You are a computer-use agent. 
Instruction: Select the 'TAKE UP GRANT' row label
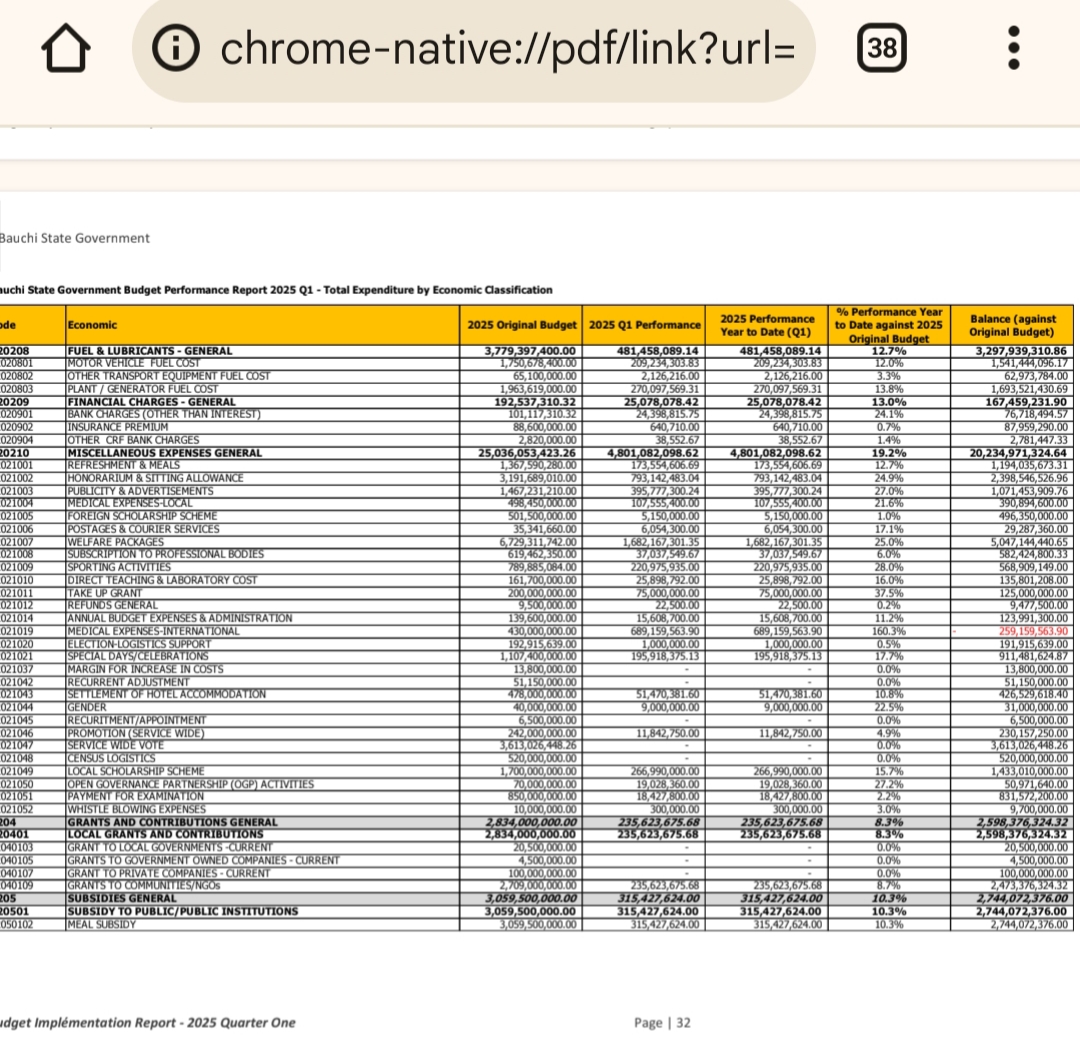point(105,593)
